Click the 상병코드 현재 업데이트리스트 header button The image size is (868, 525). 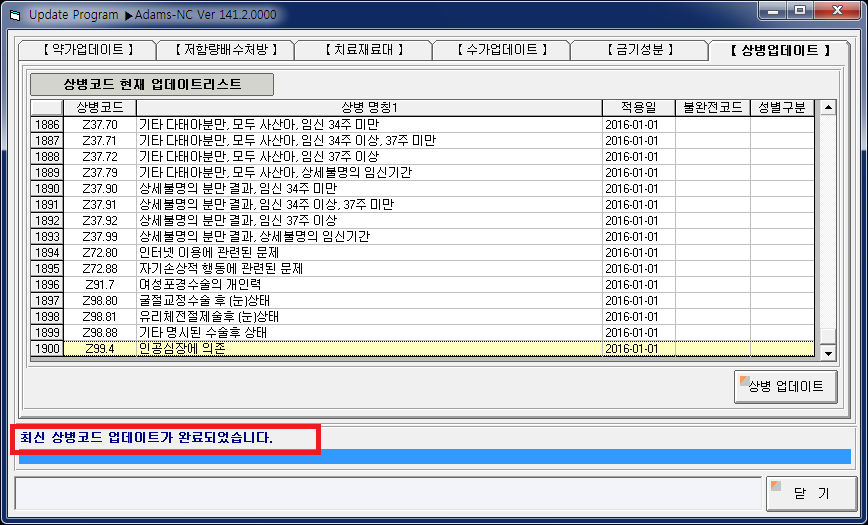point(152,84)
